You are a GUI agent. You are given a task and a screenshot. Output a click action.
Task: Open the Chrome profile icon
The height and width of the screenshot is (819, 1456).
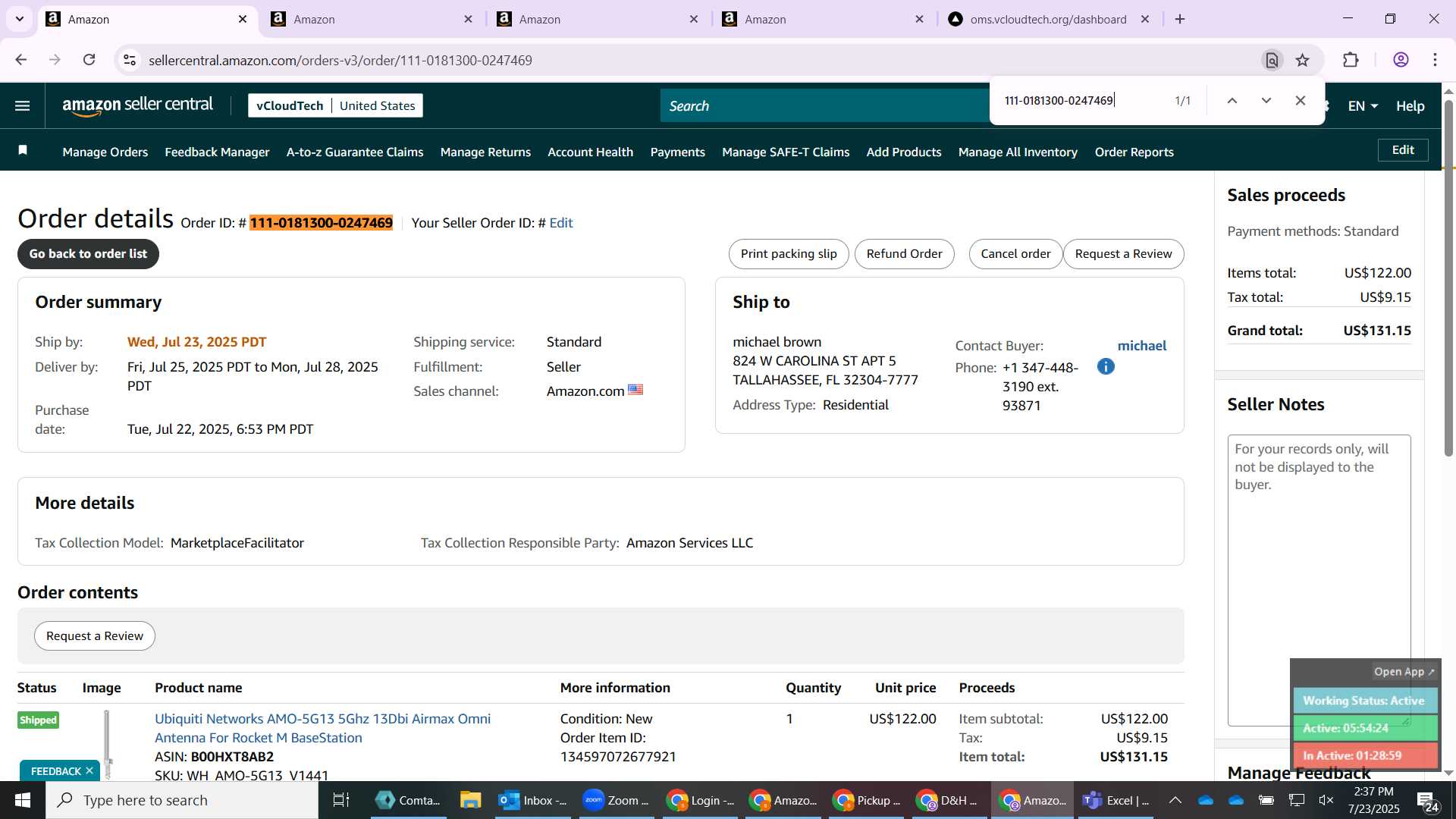[x=1401, y=60]
